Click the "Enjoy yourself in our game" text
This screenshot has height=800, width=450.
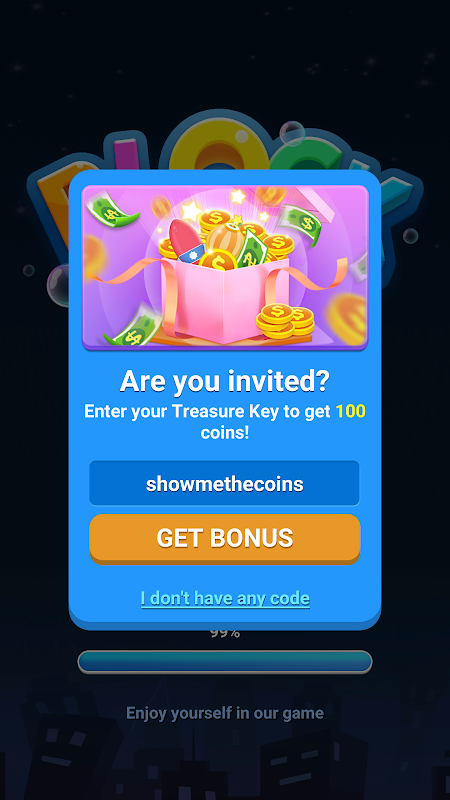(x=224, y=713)
